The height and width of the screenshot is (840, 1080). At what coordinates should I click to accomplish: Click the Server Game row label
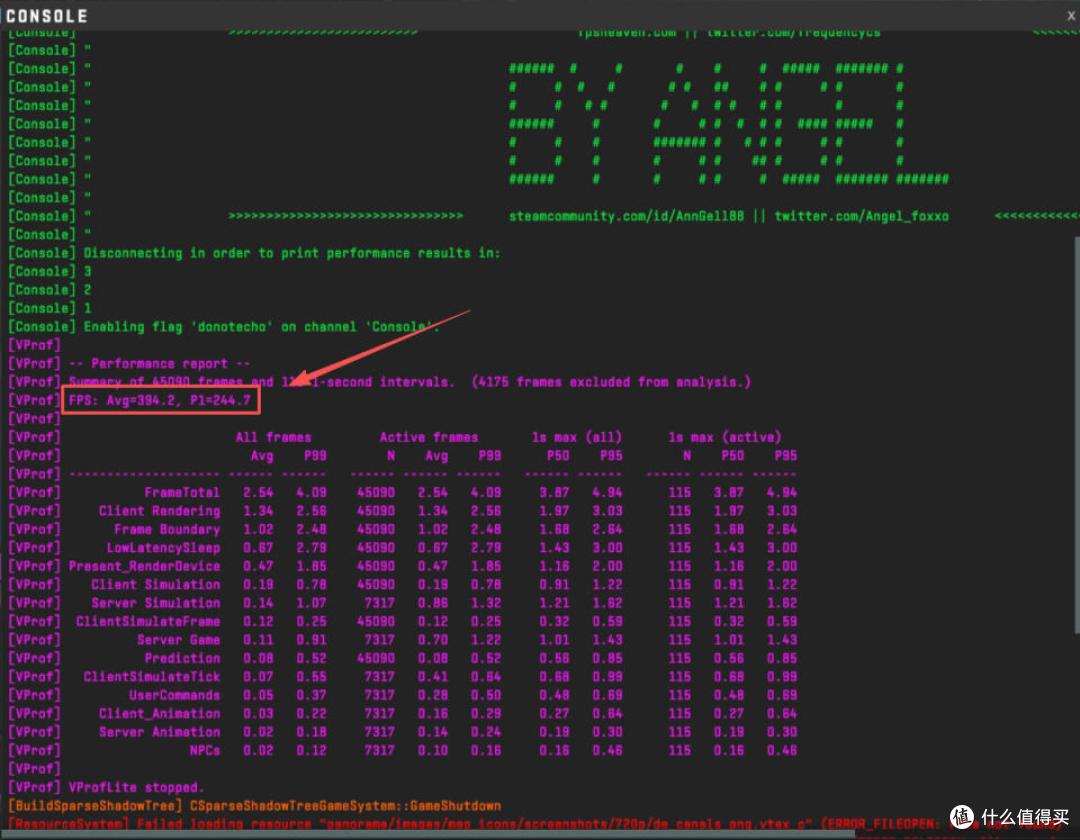pyautogui.click(x=178, y=640)
